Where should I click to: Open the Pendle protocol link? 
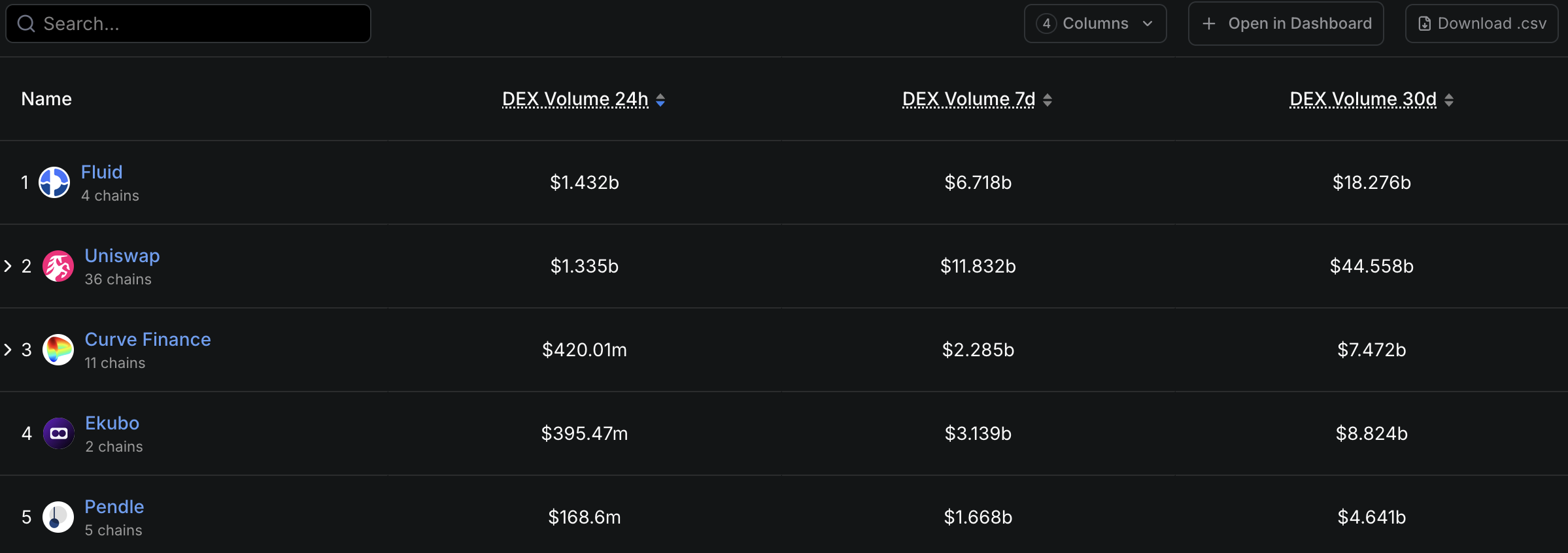[114, 507]
